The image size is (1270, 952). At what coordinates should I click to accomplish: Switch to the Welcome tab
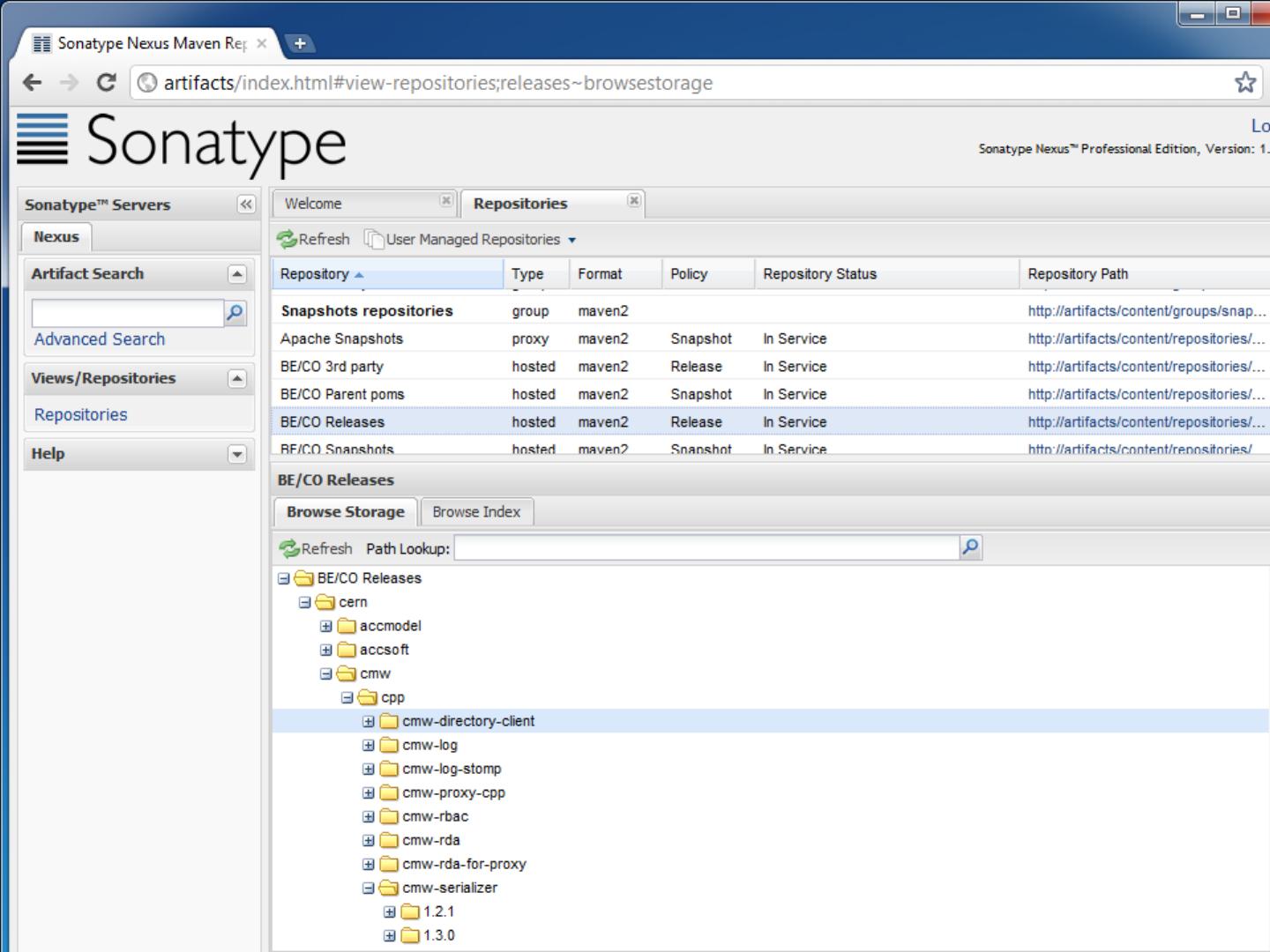coord(313,204)
